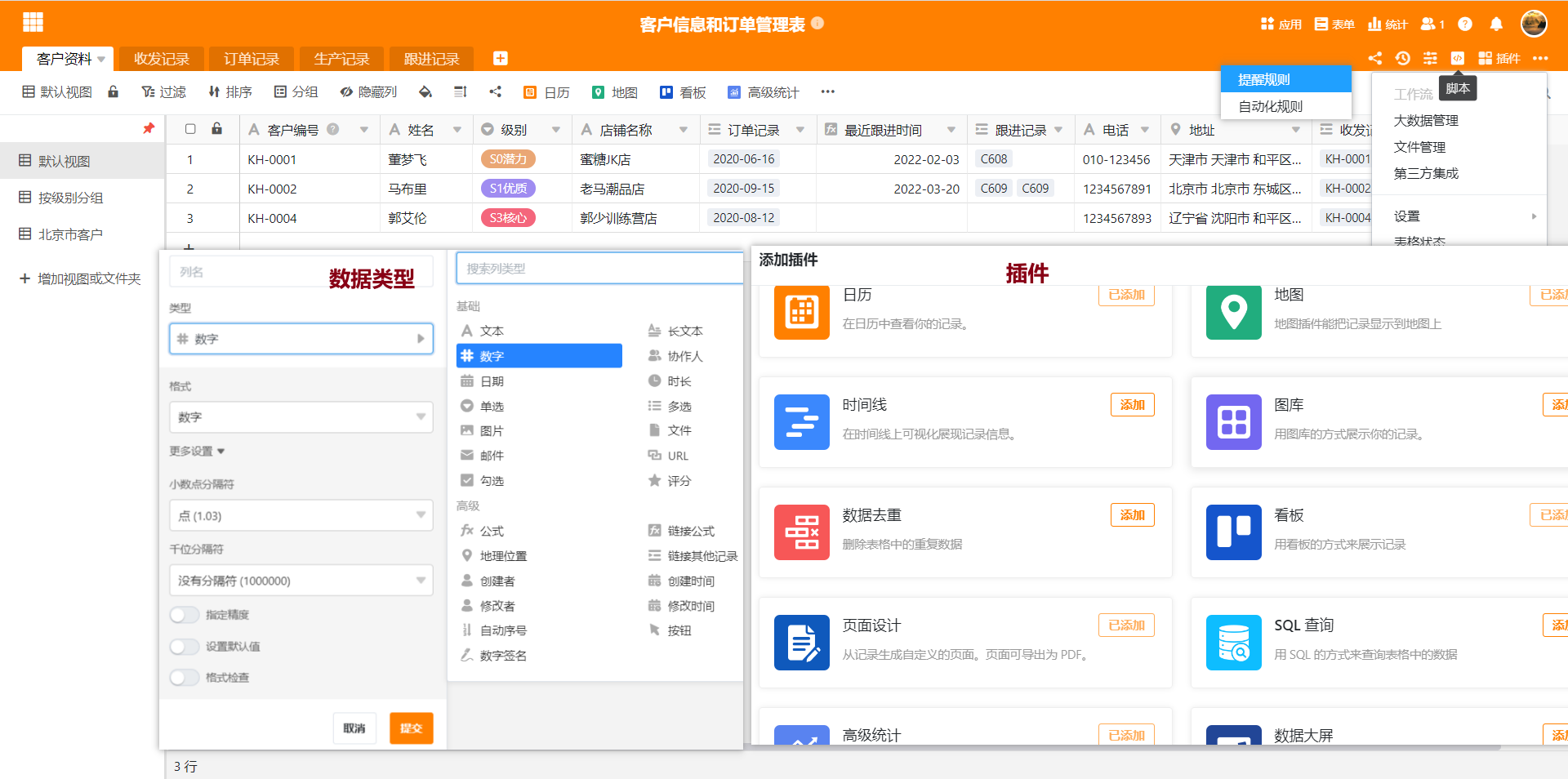Click the S0潜力 level tag
The width and height of the screenshot is (1568, 779).
coord(508,158)
